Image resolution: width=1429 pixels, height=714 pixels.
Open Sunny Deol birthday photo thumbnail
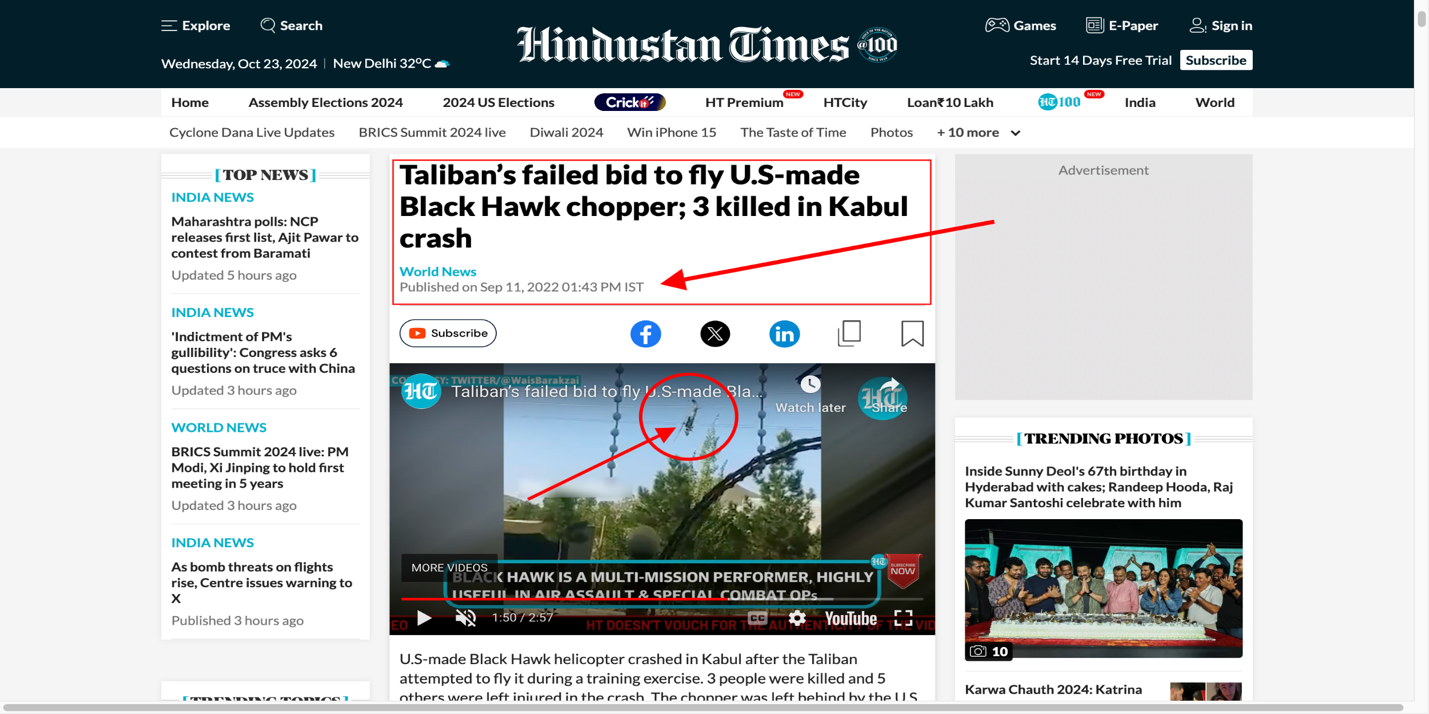click(1104, 588)
